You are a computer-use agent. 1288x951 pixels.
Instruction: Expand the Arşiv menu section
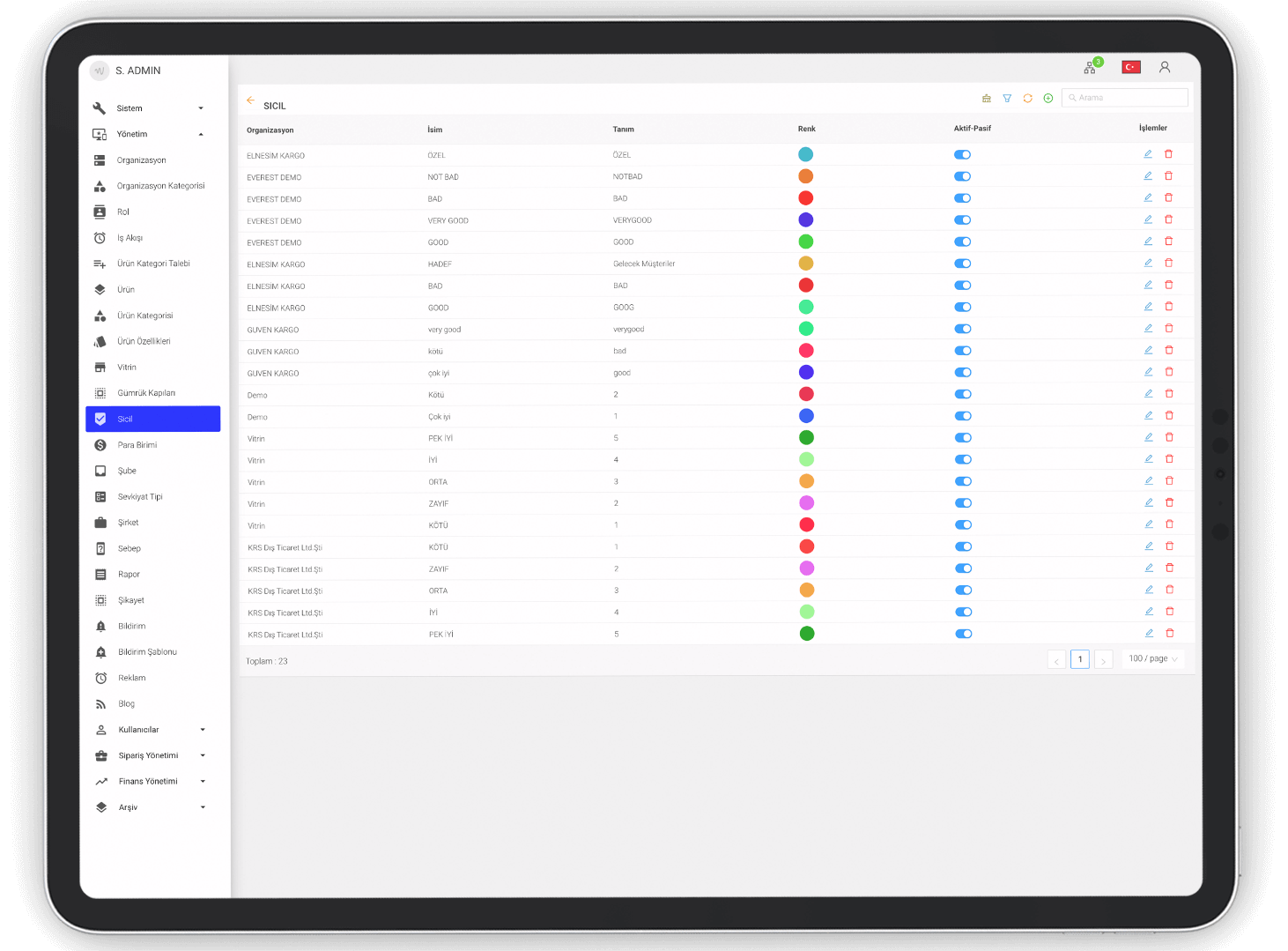[152, 807]
